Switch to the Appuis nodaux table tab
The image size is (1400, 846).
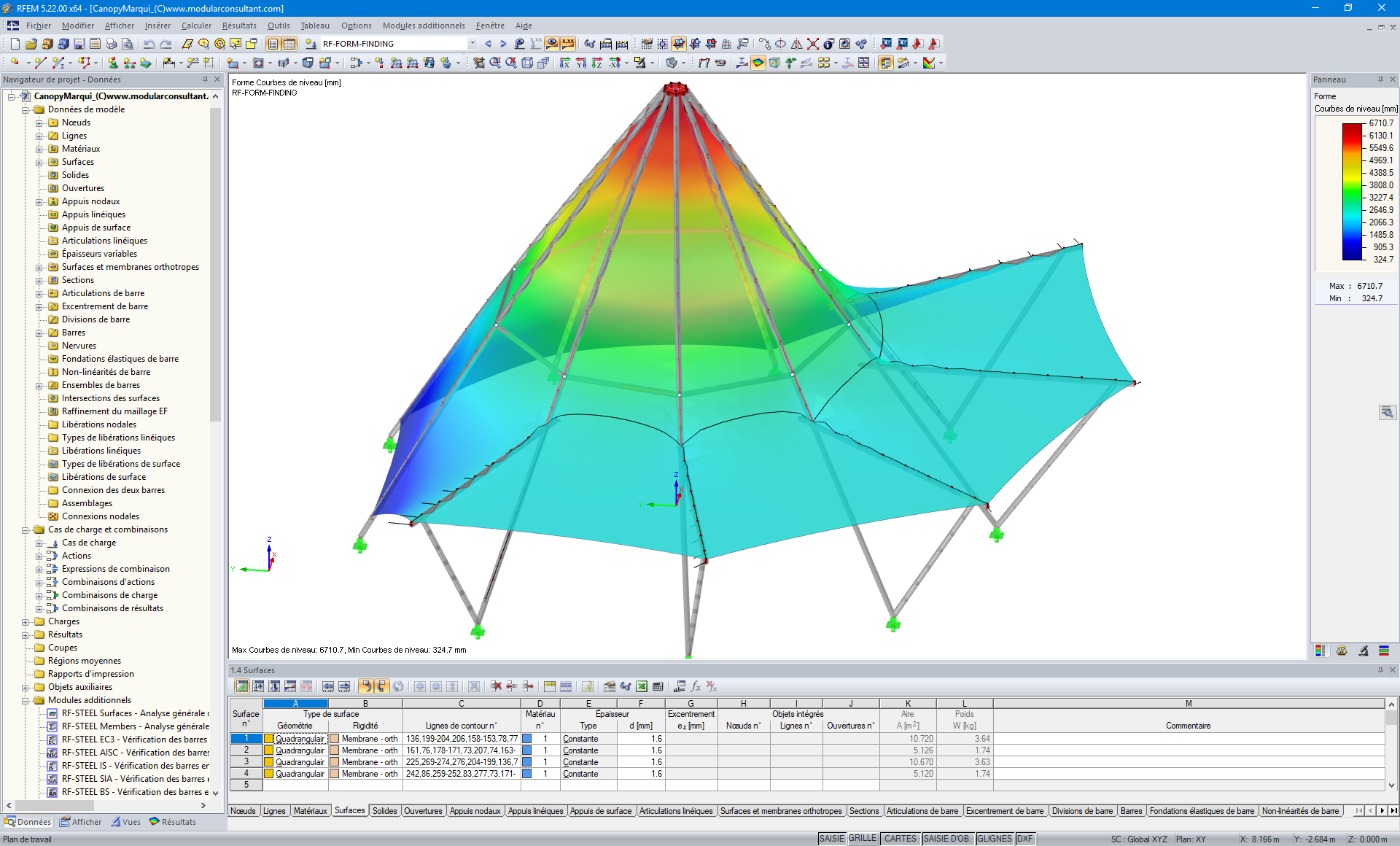click(x=475, y=811)
